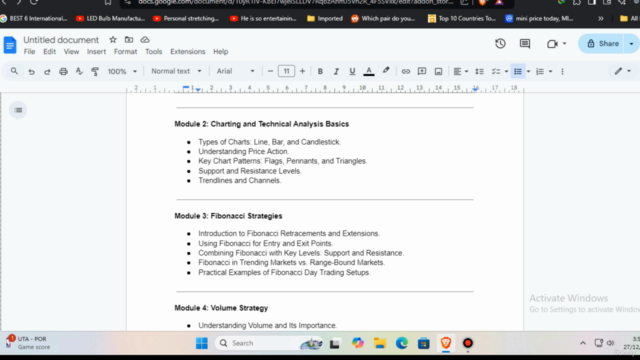Screen dimensions: 640x360
Task: Toggle the bulleted list
Action: pos(518,71)
